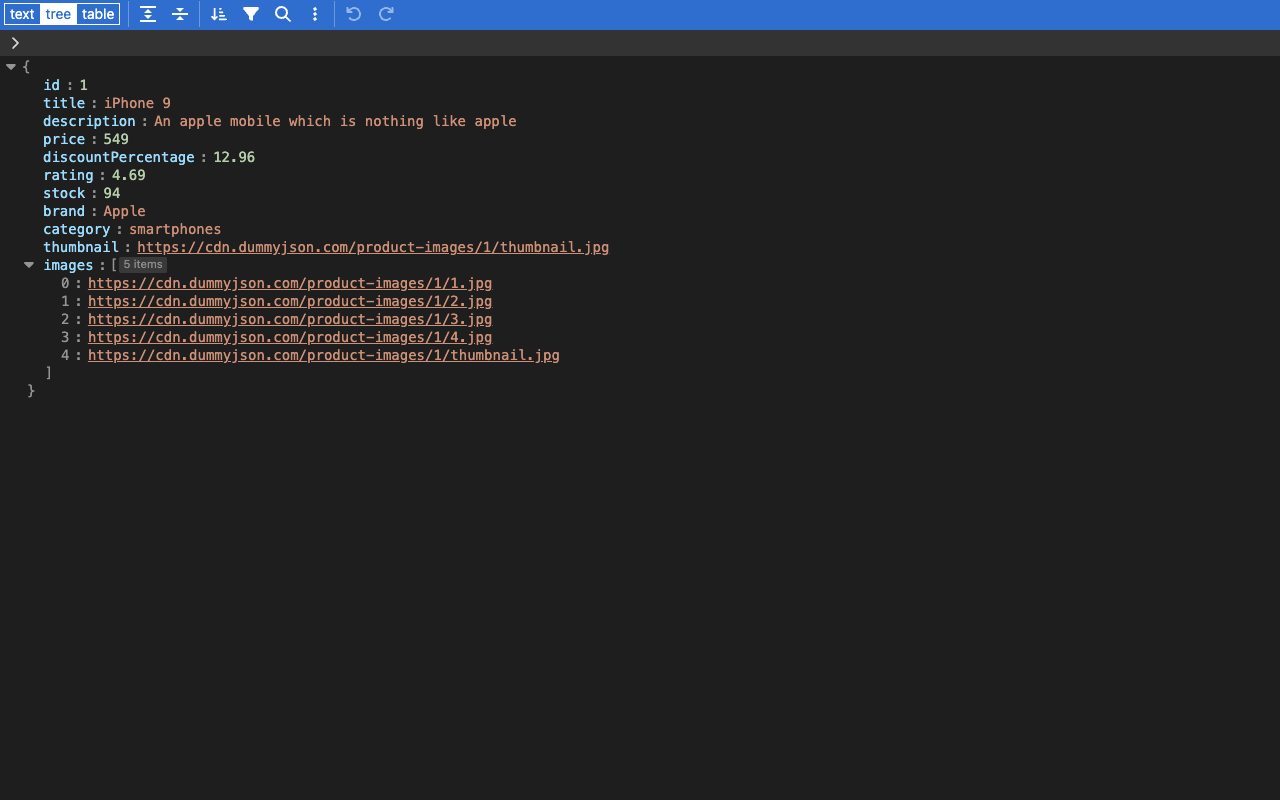Open the Sort contents tool
Image resolution: width=1280 pixels, height=800 pixels.
pos(219,14)
